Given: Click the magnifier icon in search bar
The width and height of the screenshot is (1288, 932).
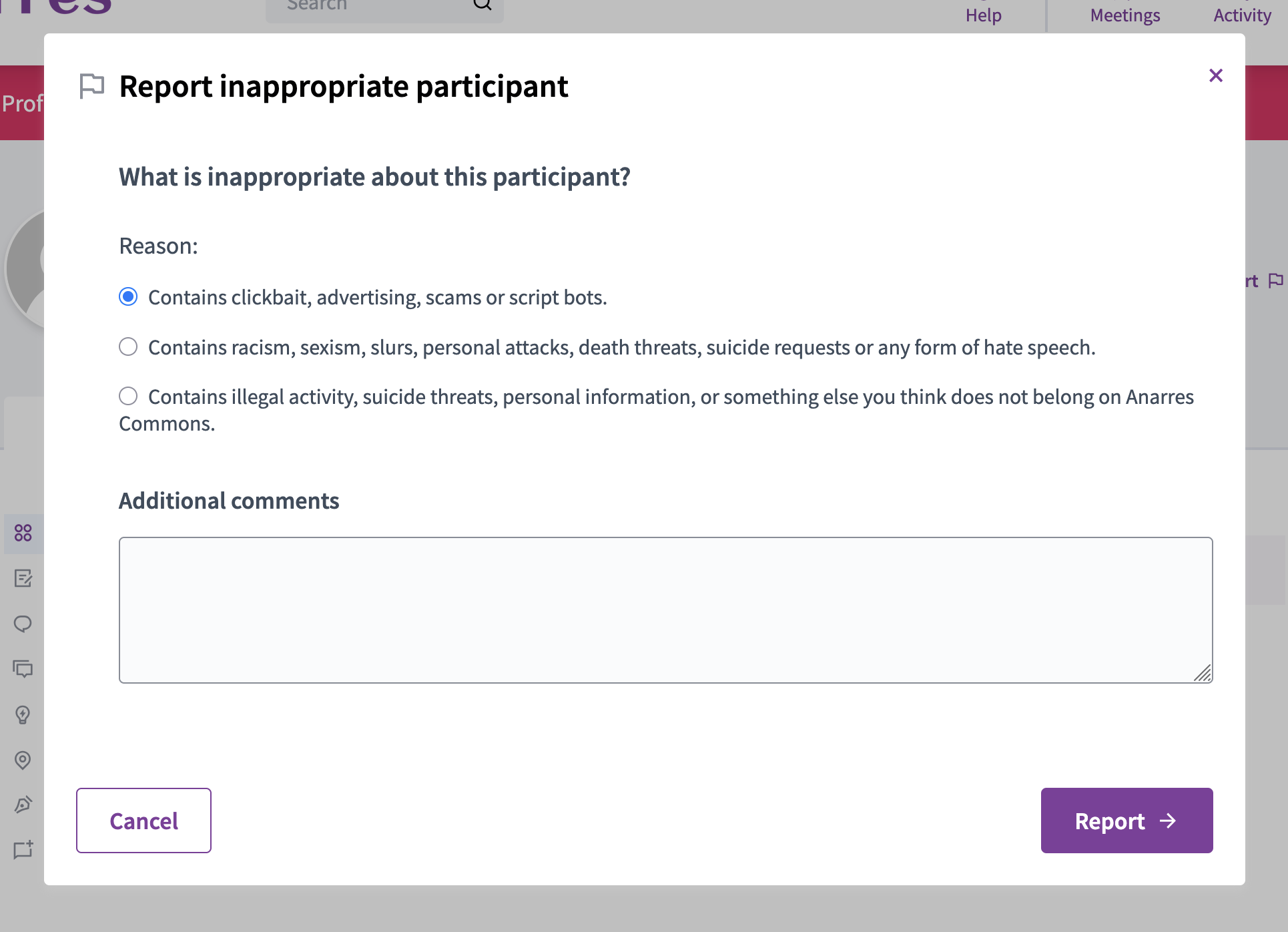Looking at the screenshot, I should click(482, 5).
